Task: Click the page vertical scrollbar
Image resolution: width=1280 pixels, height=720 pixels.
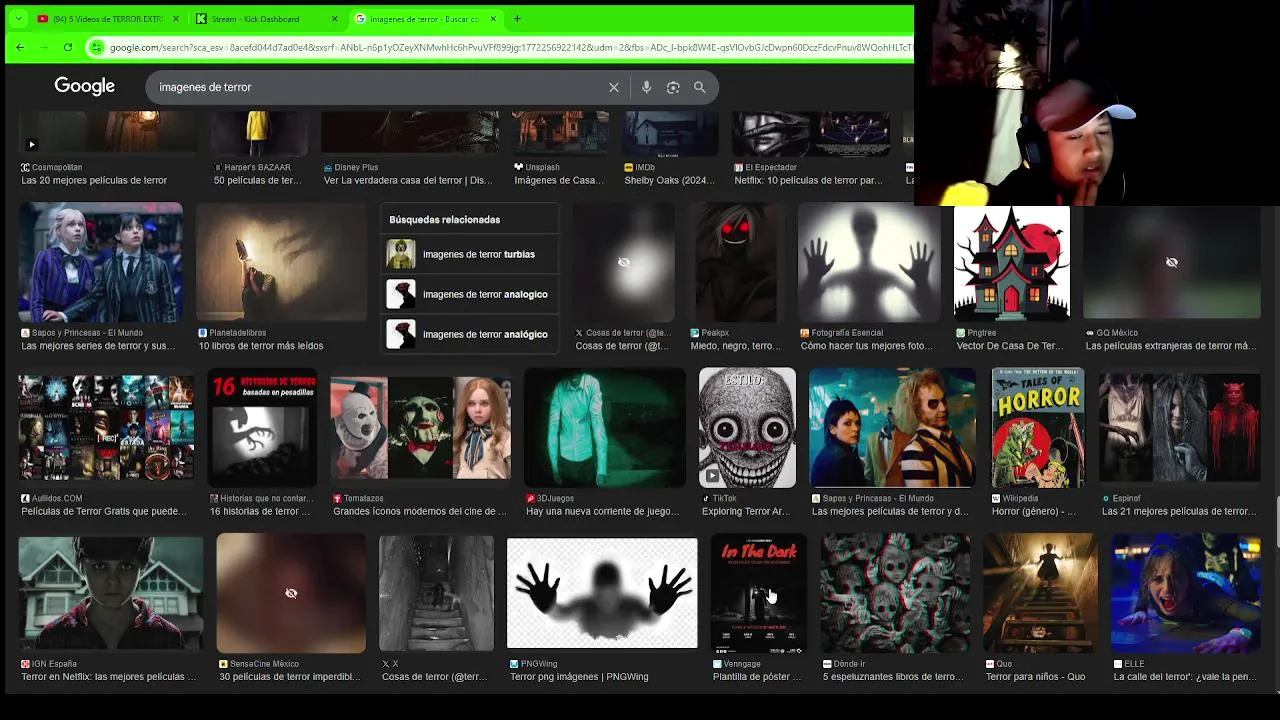Action: [1276, 520]
